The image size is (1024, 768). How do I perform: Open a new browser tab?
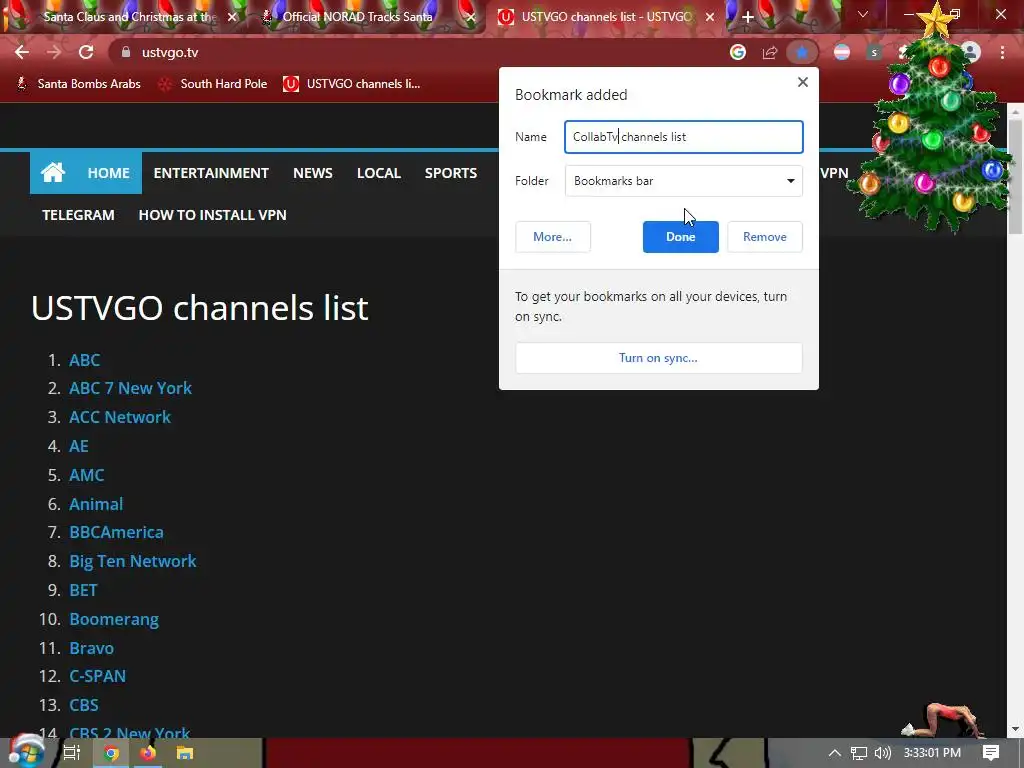pyautogui.click(x=748, y=17)
